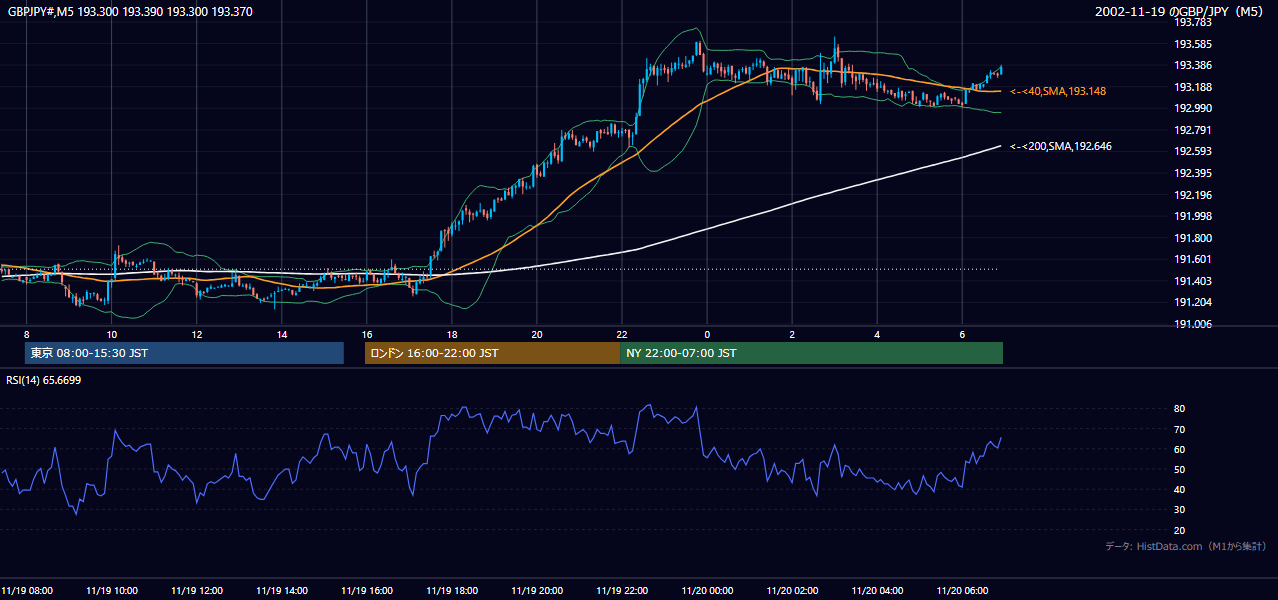Select the NY 22:00-07:00 JST session bar

tap(811, 353)
